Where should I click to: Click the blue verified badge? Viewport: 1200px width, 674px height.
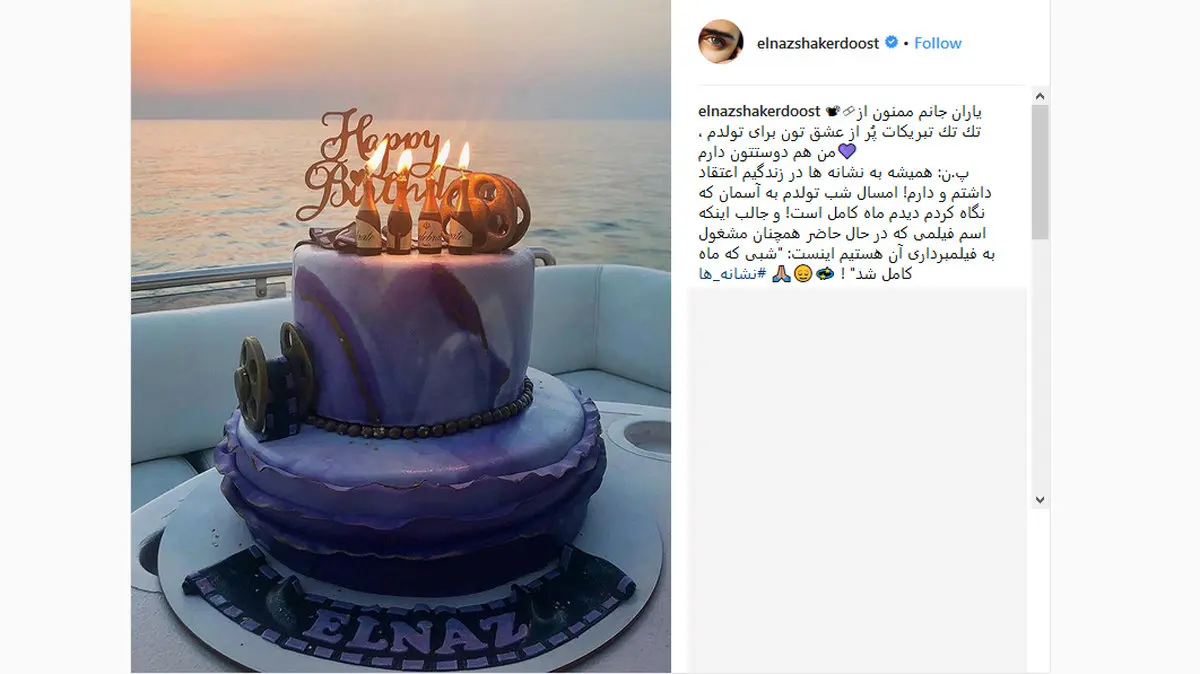point(891,43)
